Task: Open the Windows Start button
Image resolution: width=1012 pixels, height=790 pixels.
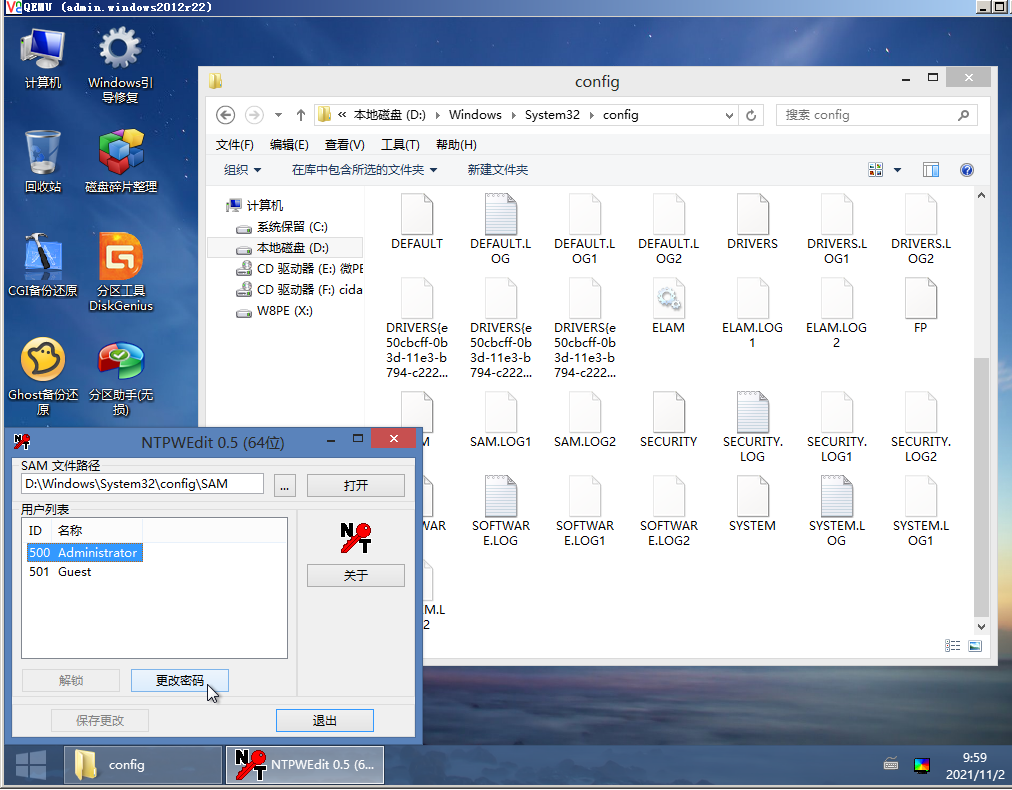Action: click(x=31, y=765)
